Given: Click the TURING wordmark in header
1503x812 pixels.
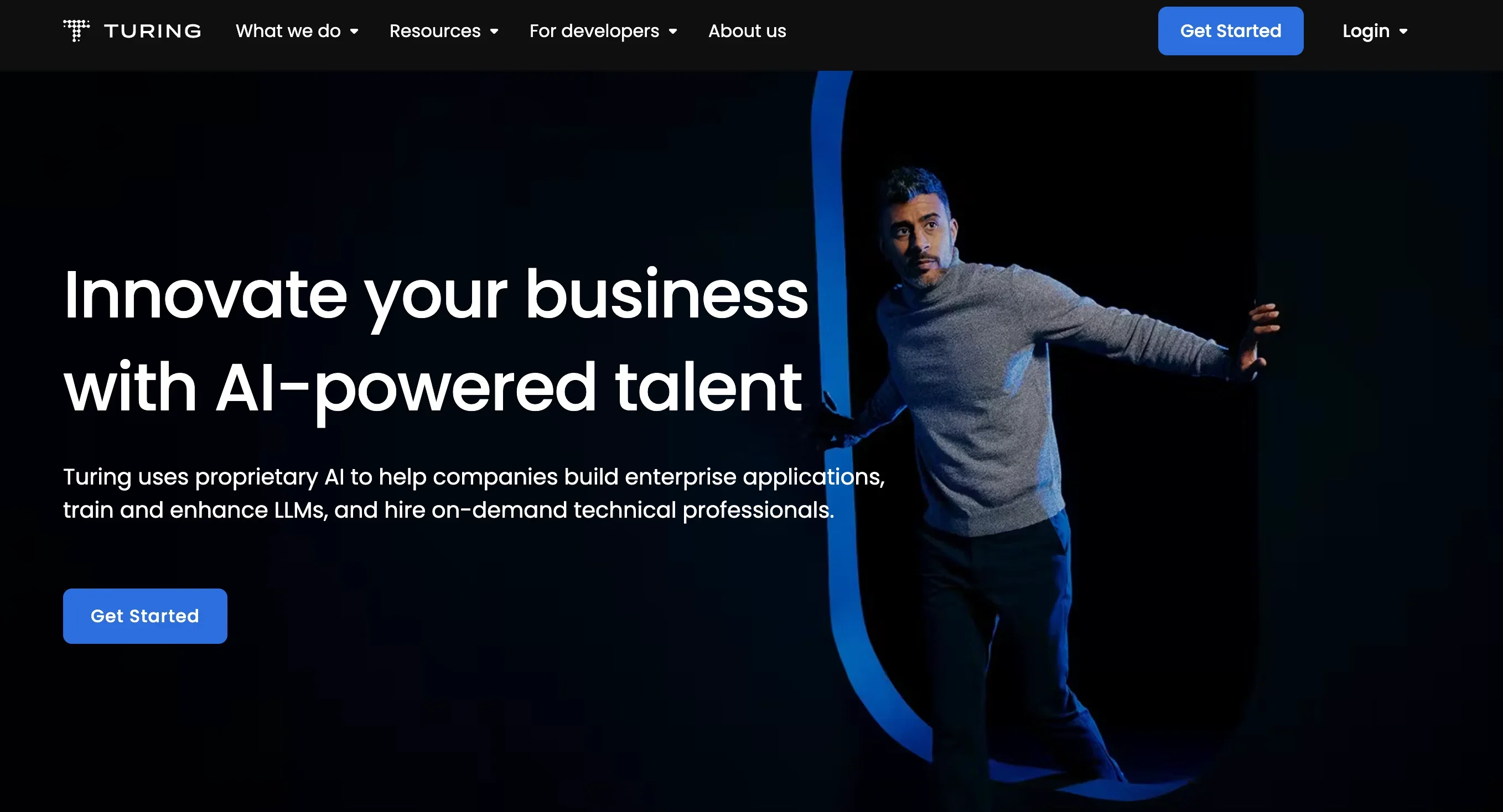Looking at the screenshot, I should (x=153, y=31).
